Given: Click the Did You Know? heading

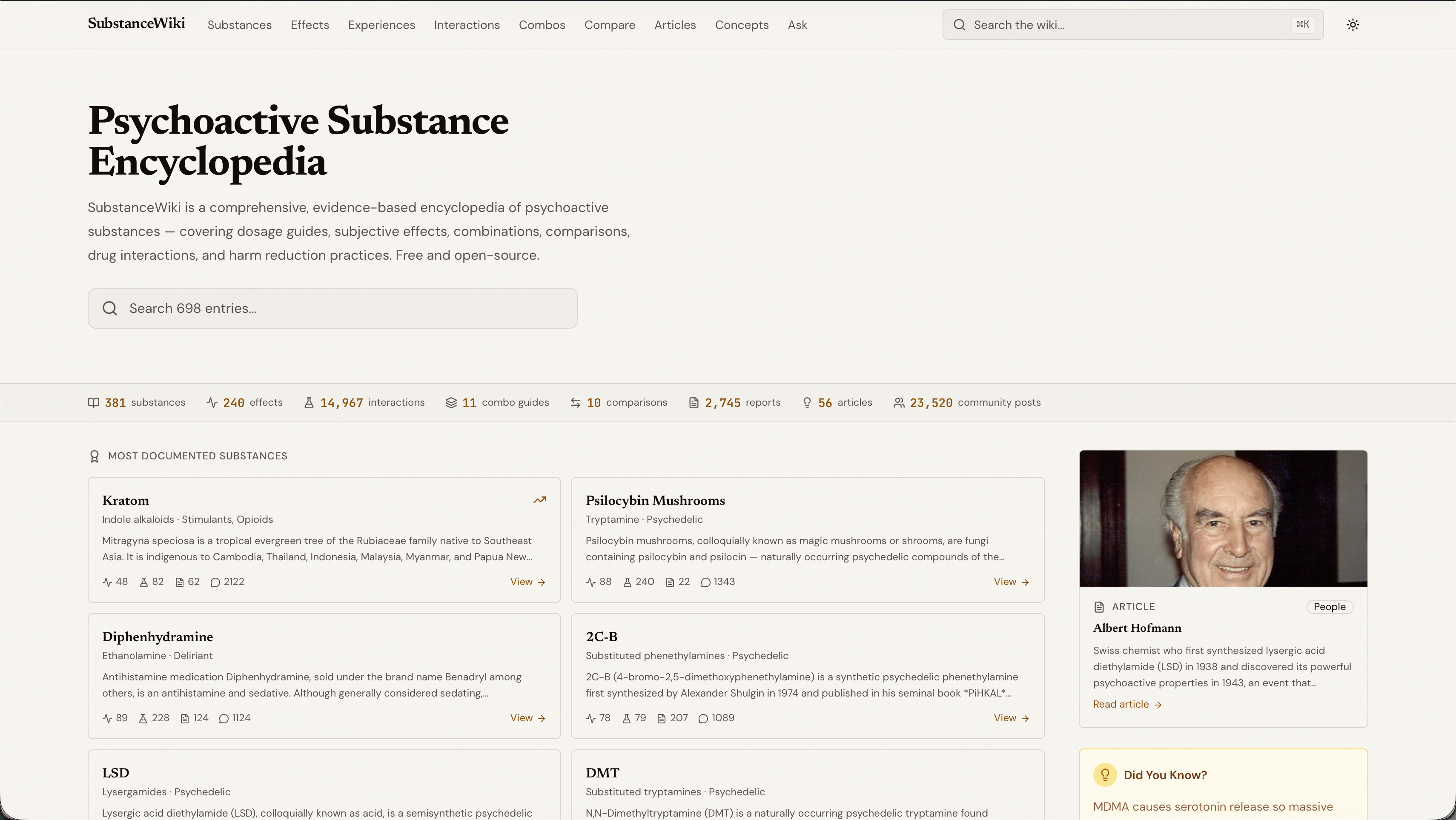Looking at the screenshot, I should pos(1165,775).
